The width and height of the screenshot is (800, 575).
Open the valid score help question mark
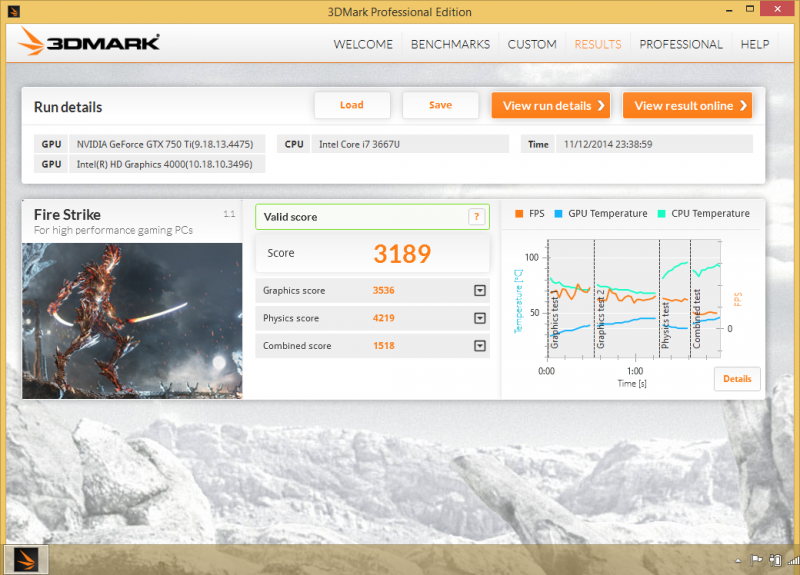coord(476,217)
